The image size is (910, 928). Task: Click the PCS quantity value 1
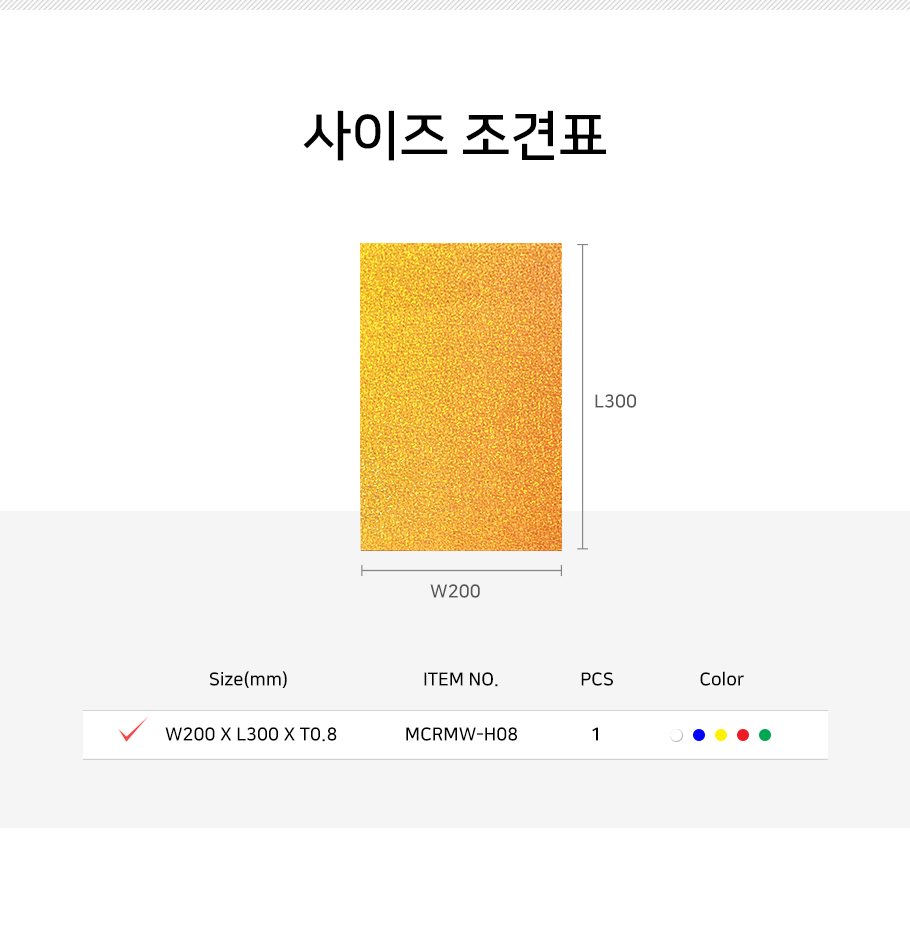pyautogui.click(x=596, y=735)
